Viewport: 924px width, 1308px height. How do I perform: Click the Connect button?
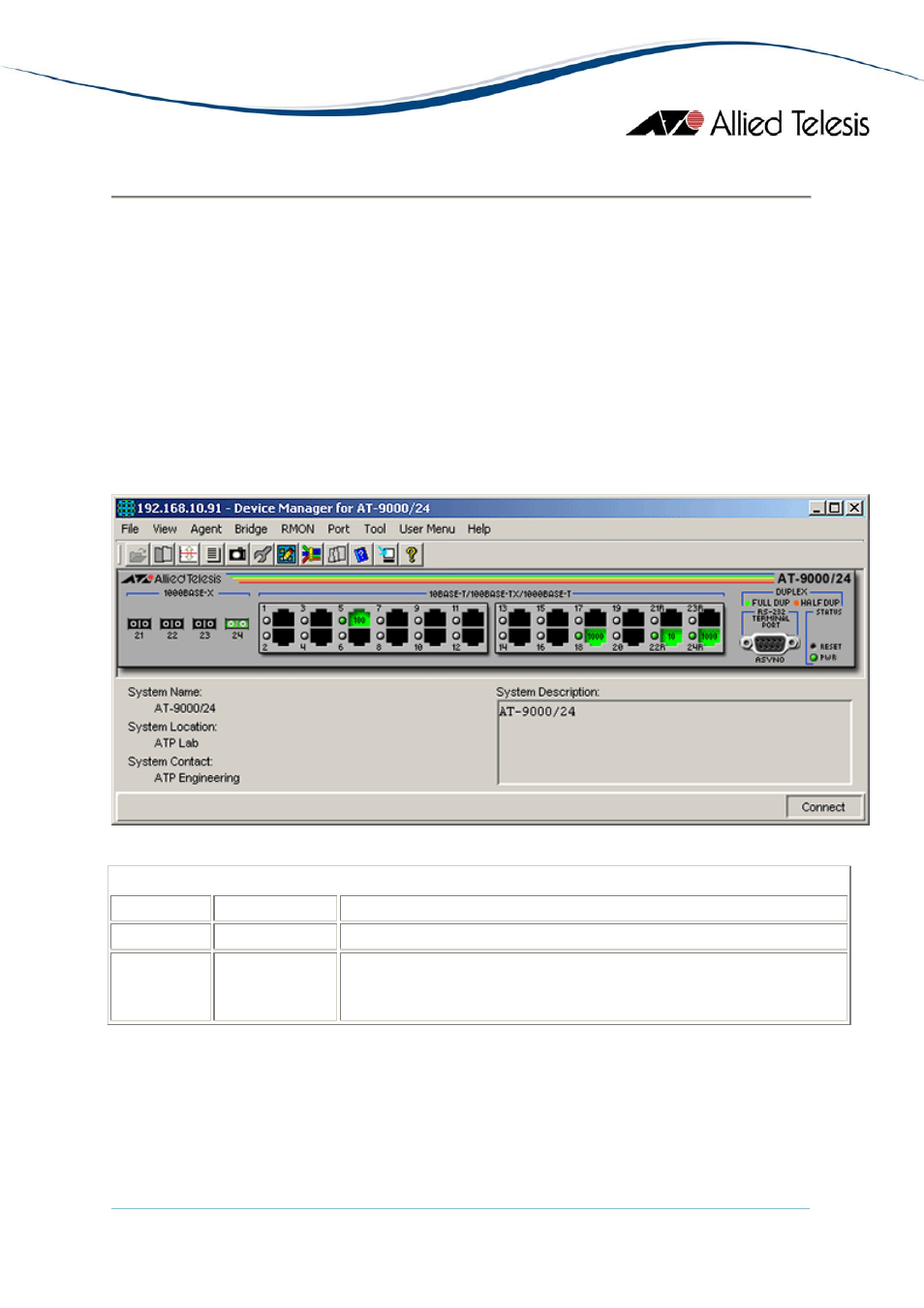(823, 807)
